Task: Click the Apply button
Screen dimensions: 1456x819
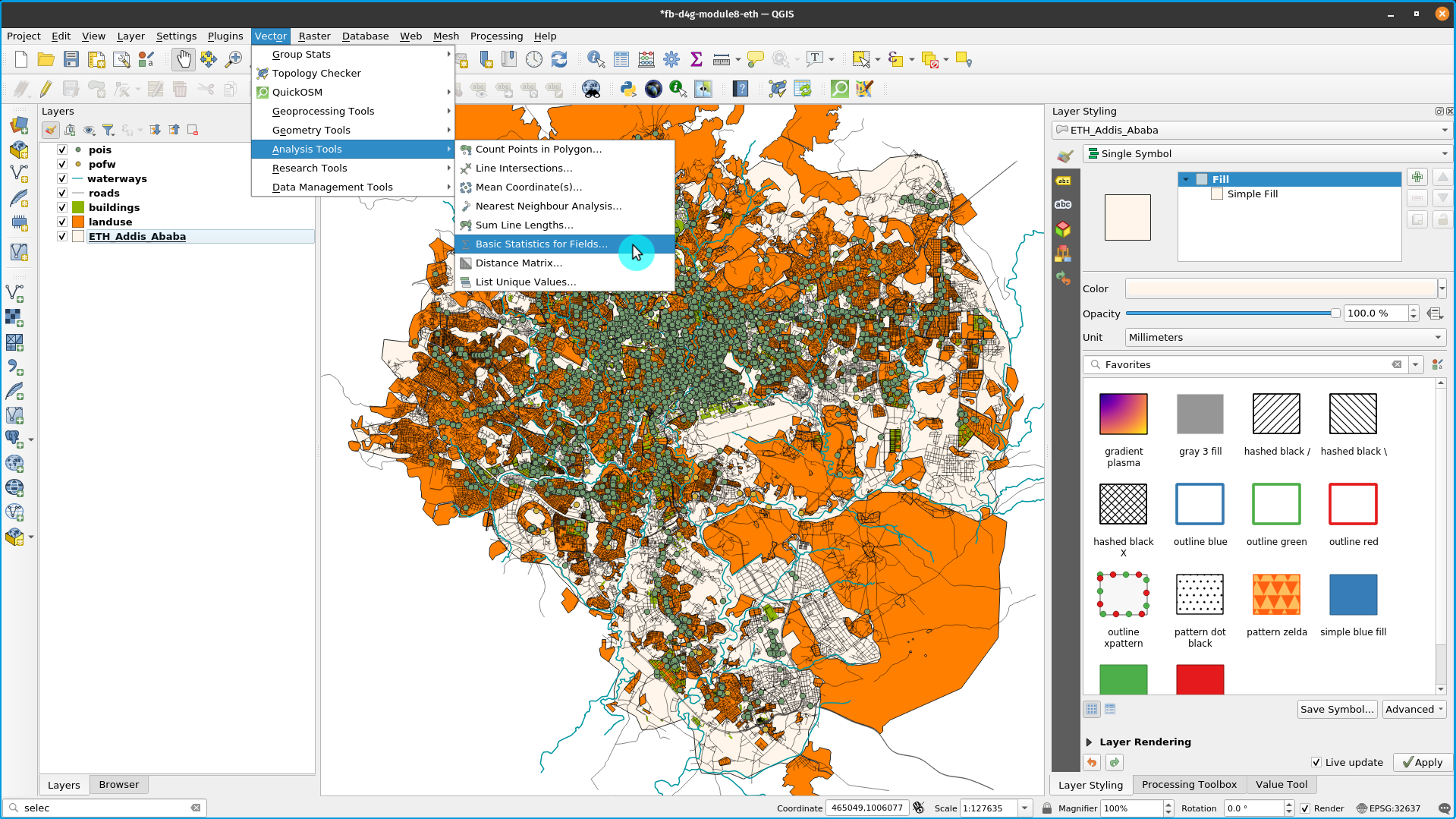Action: click(x=1423, y=763)
